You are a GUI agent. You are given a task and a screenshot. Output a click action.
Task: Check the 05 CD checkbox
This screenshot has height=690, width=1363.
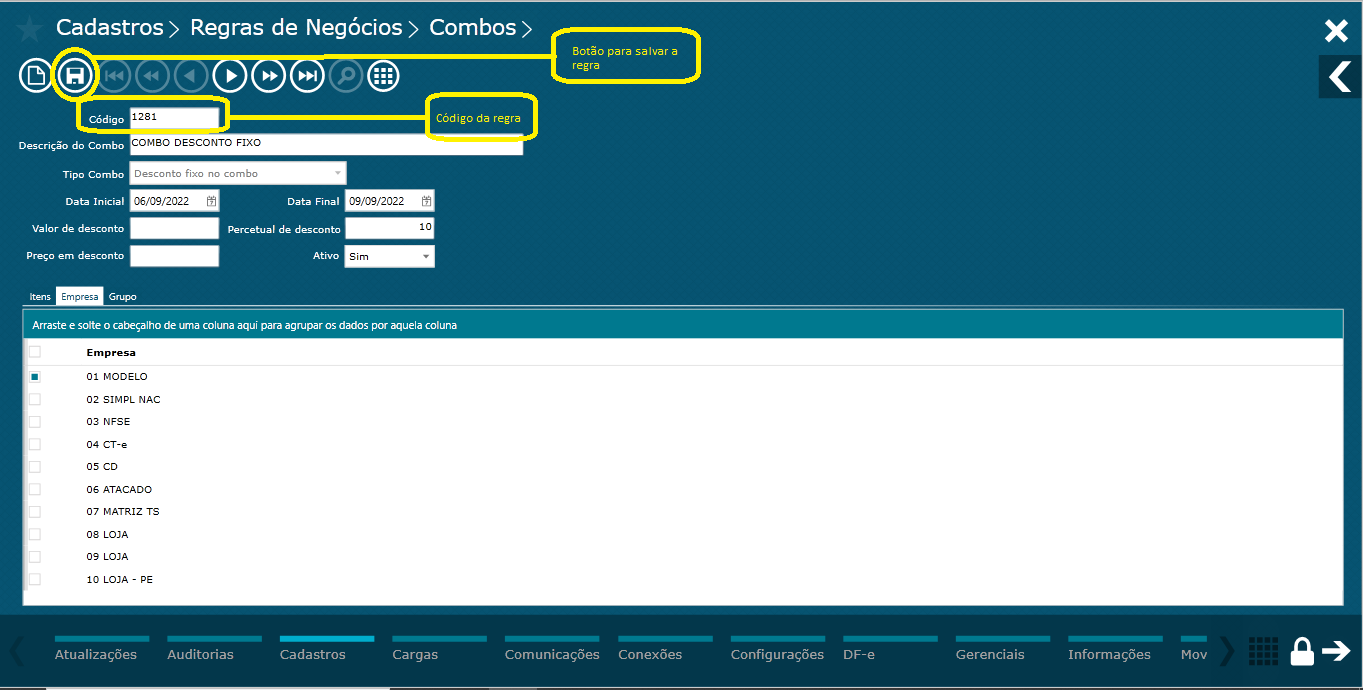(35, 467)
